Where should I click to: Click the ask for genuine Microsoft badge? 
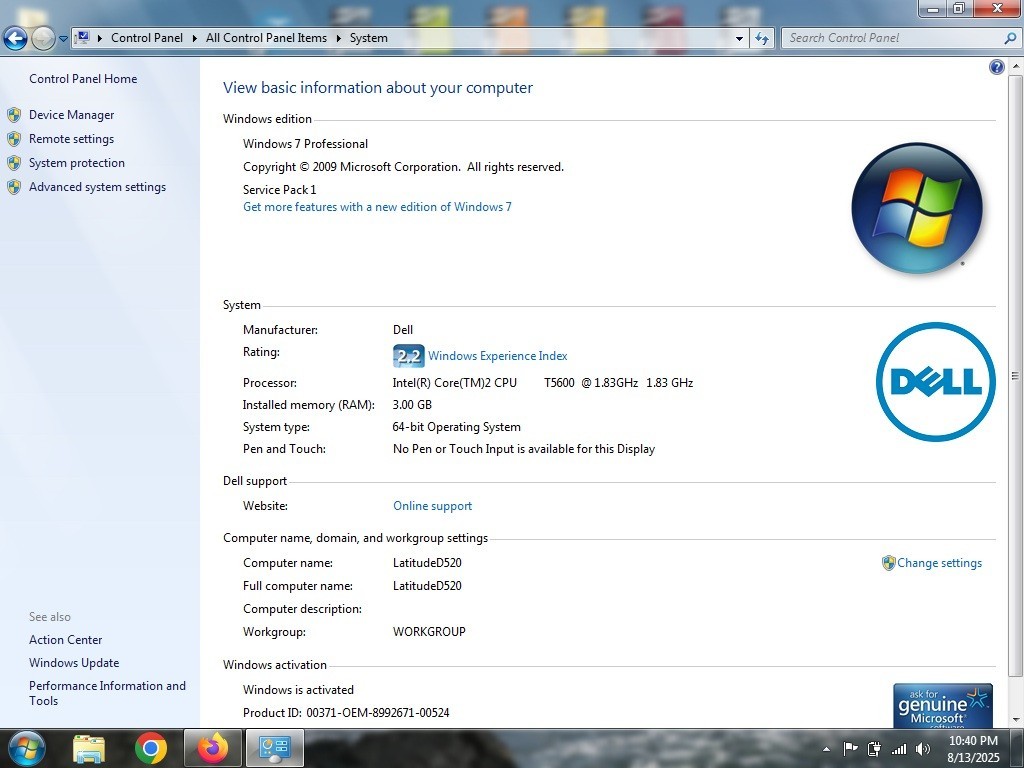pos(942,705)
